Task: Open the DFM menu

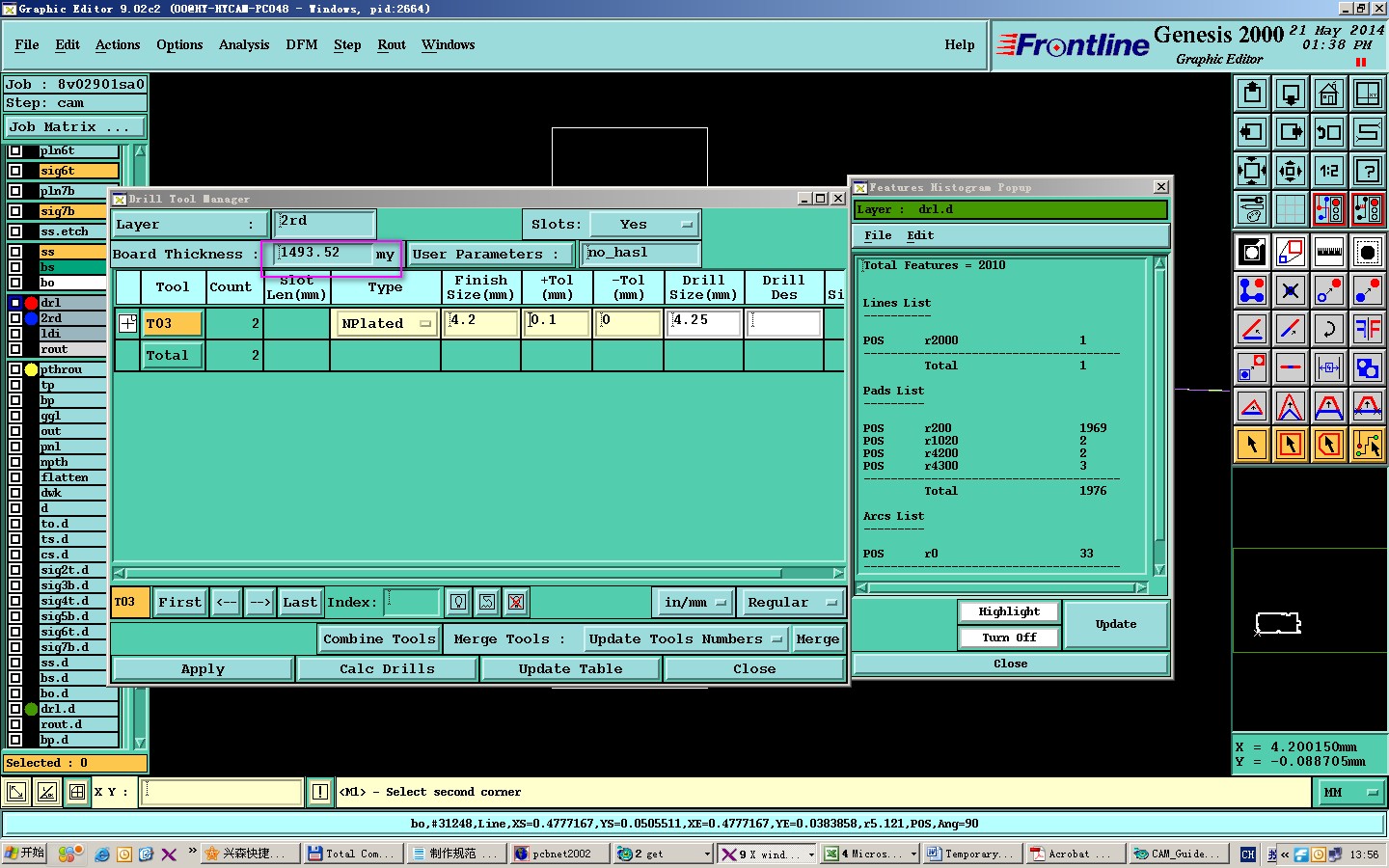Action: point(302,44)
